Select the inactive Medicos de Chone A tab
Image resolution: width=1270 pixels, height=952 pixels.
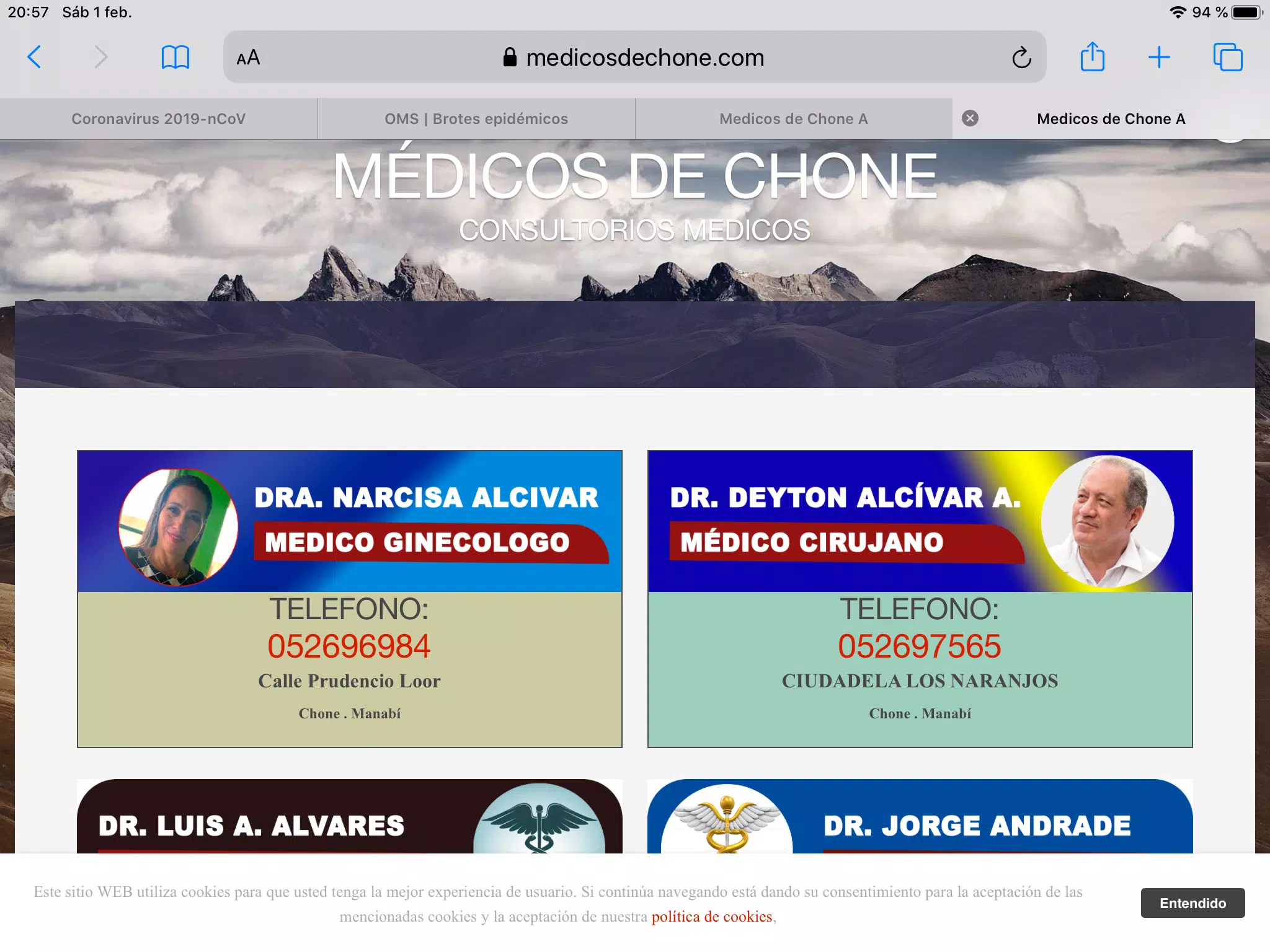794,118
